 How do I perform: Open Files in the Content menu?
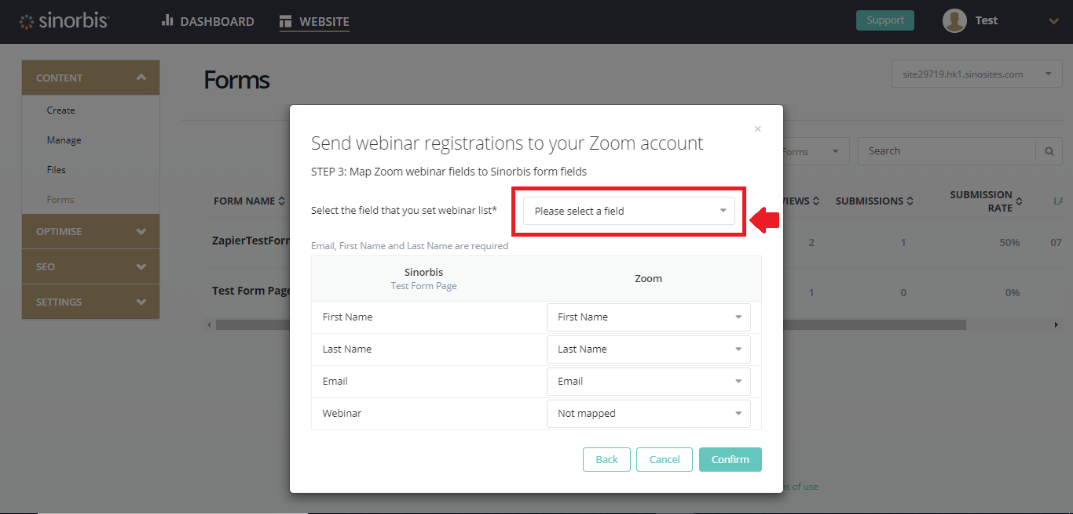pos(56,170)
